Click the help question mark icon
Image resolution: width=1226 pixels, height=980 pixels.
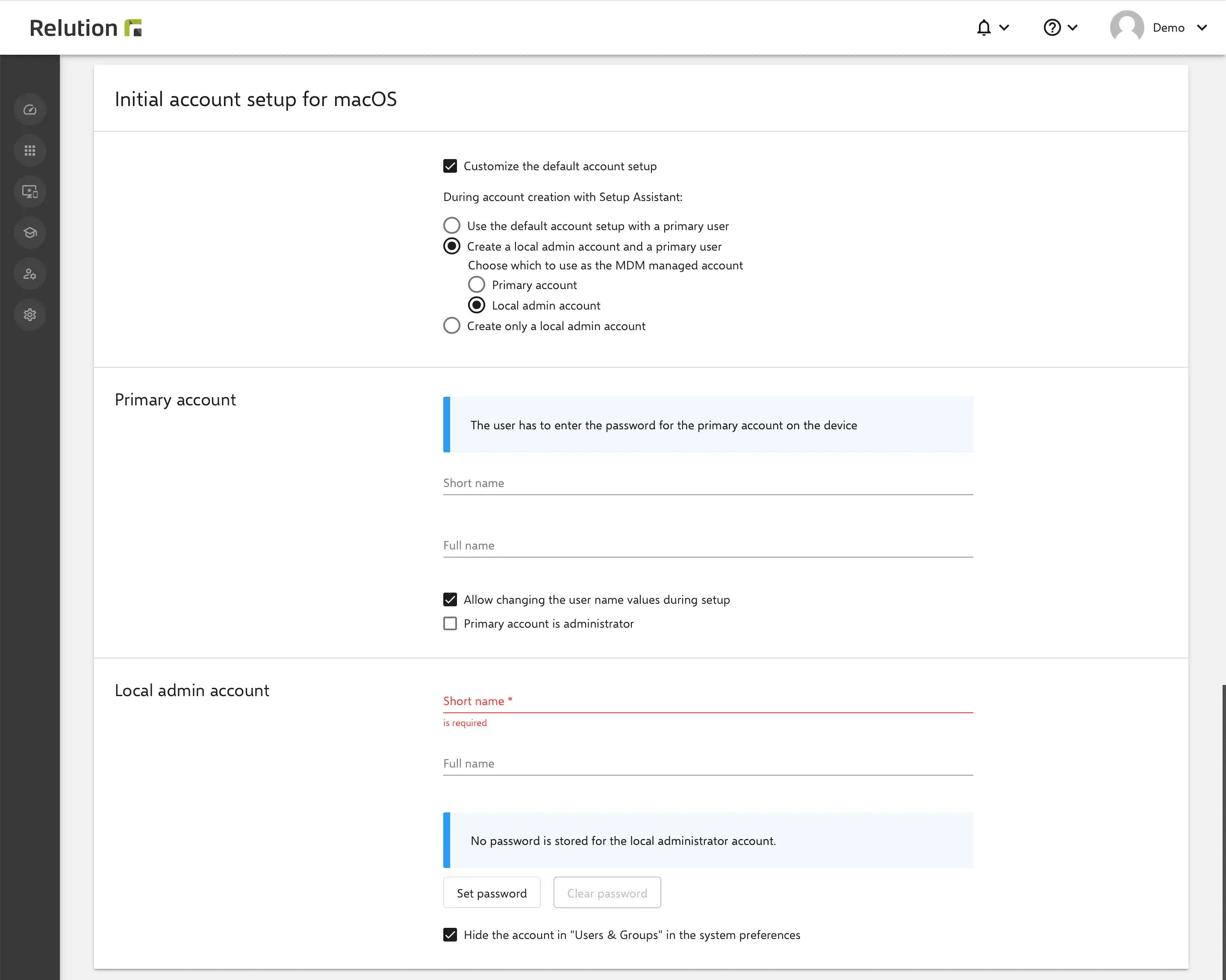[x=1052, y=27]
